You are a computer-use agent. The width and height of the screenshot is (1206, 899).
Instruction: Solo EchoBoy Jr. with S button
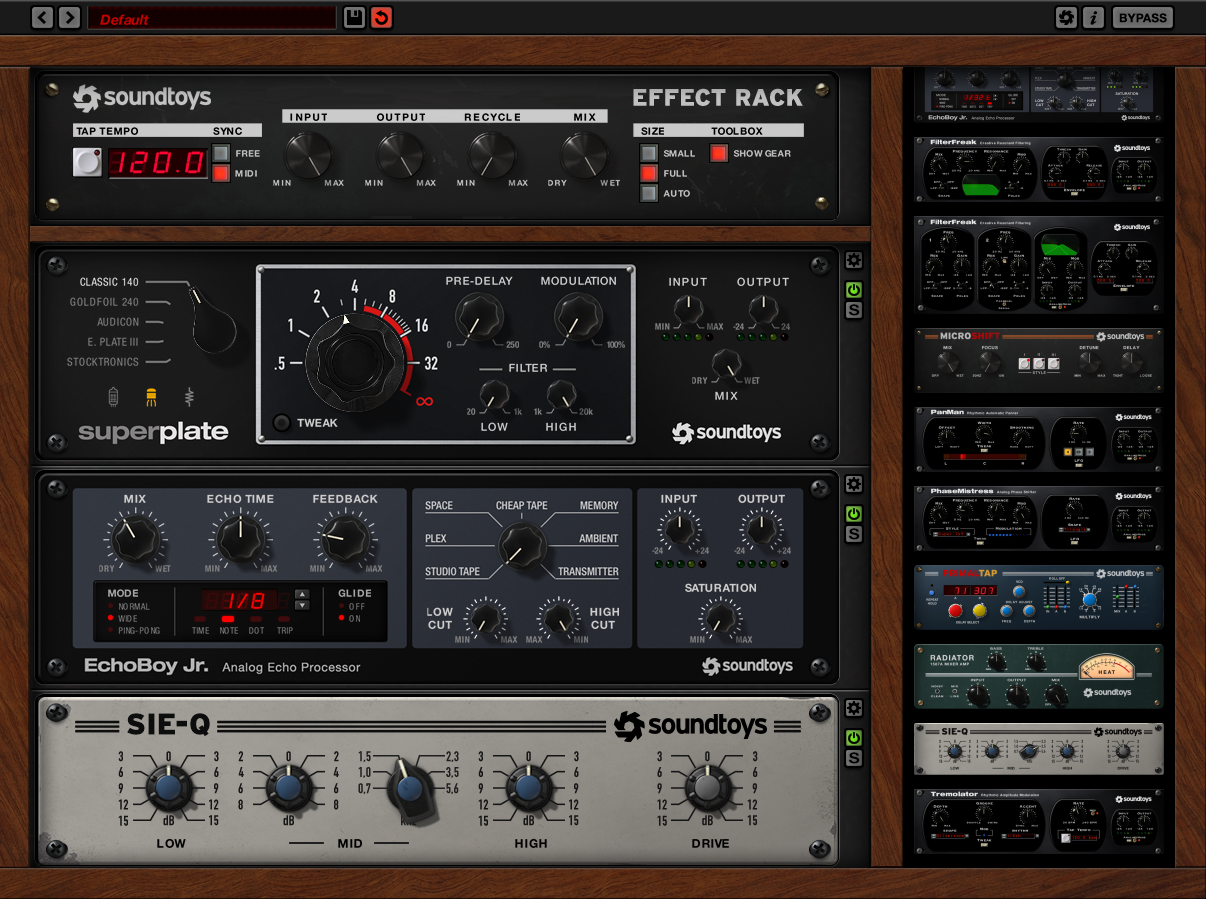pos(853,534)
